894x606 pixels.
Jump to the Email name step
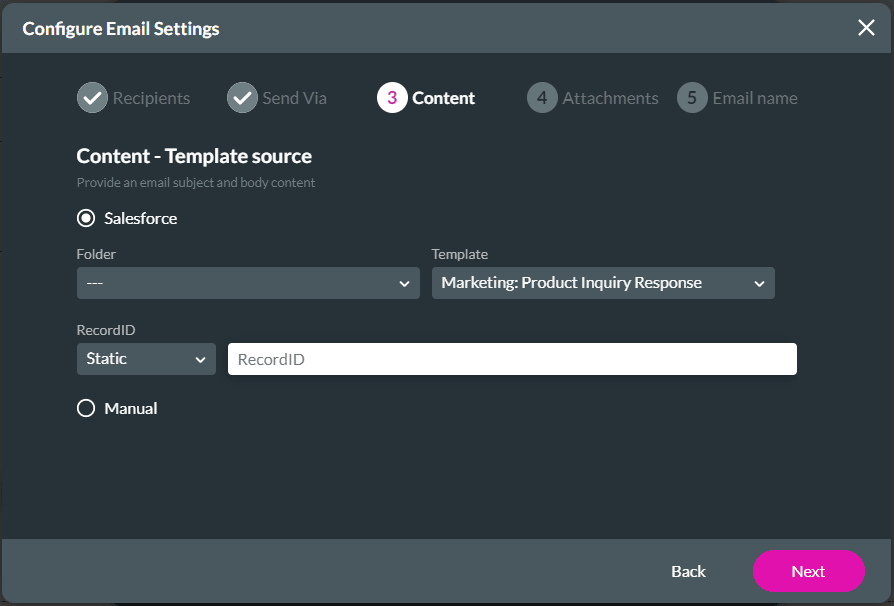coord(737,97)
